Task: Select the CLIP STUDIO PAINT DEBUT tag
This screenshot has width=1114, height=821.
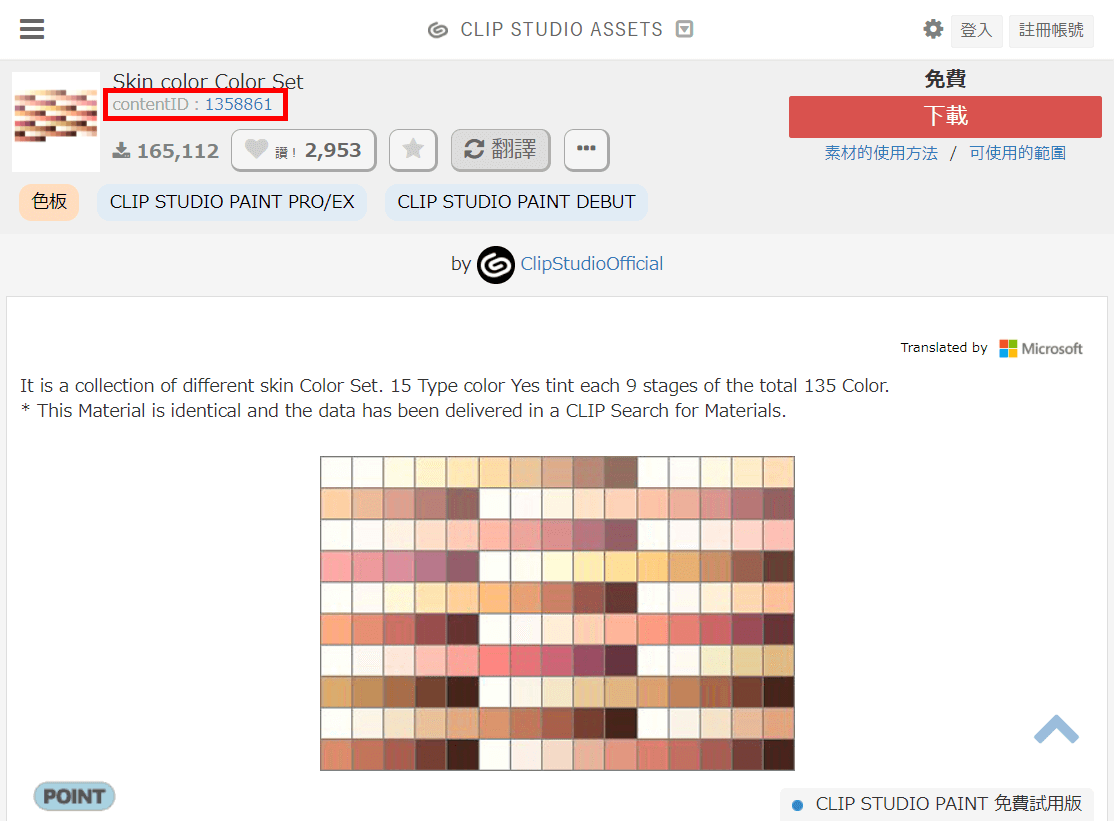Action: point(516,202)
